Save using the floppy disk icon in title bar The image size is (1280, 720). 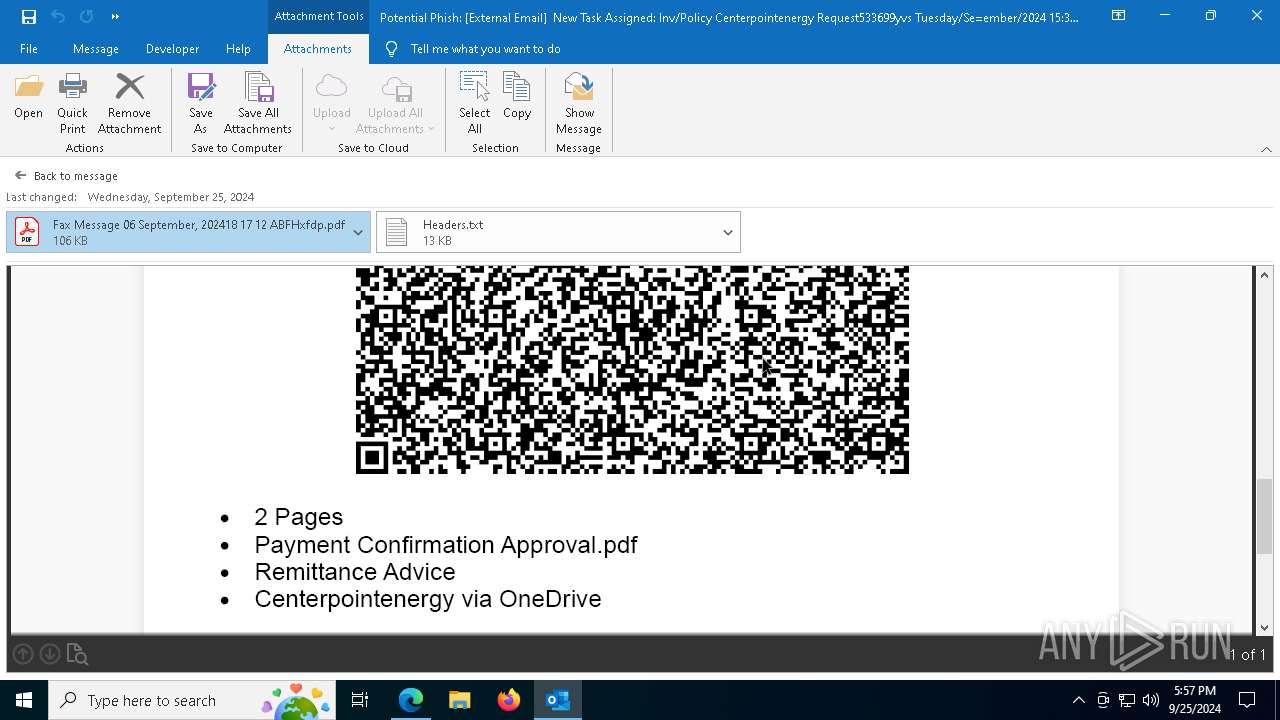click(29, 16)
